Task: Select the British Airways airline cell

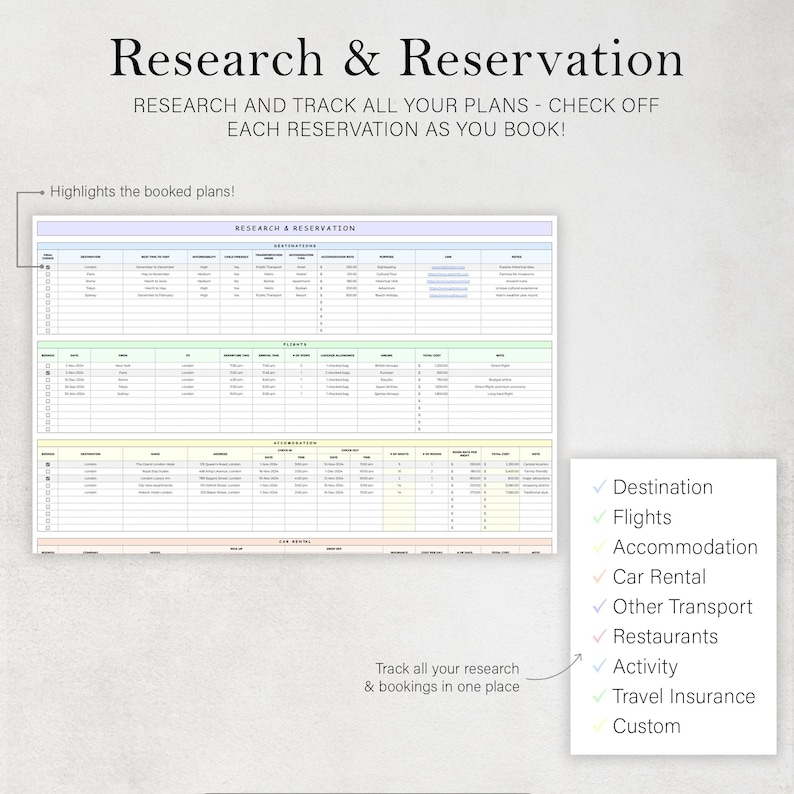Action: [386, 366]
